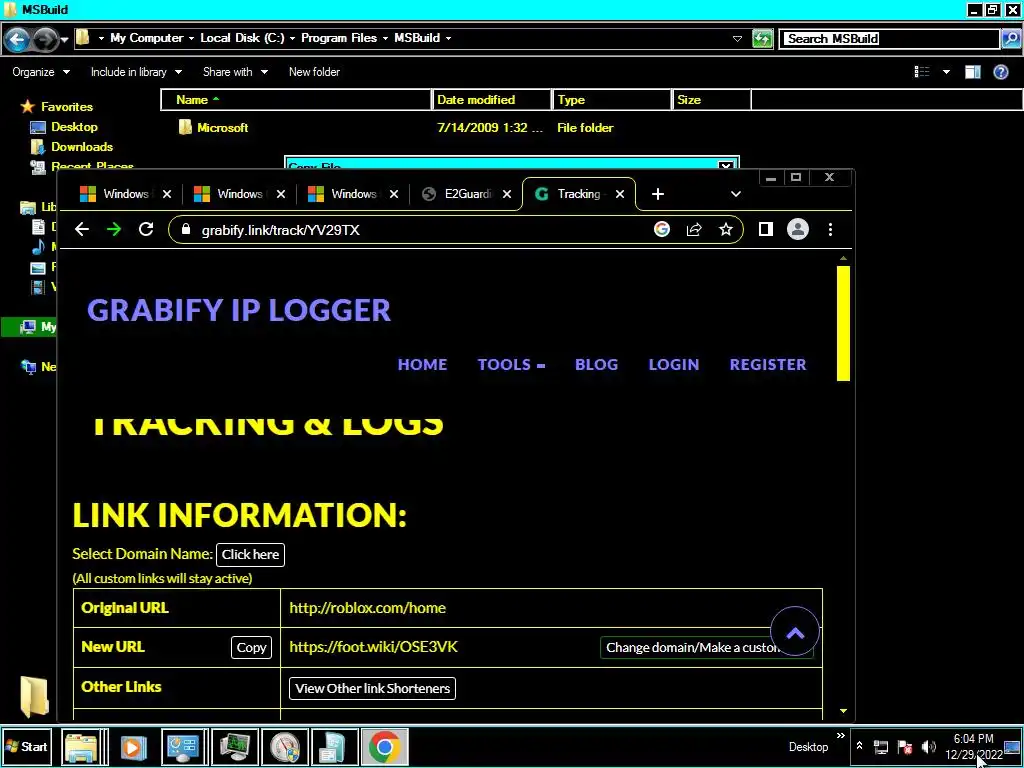Close the E2Guardian tab
1024x768 pixels.
coord(507,194)
